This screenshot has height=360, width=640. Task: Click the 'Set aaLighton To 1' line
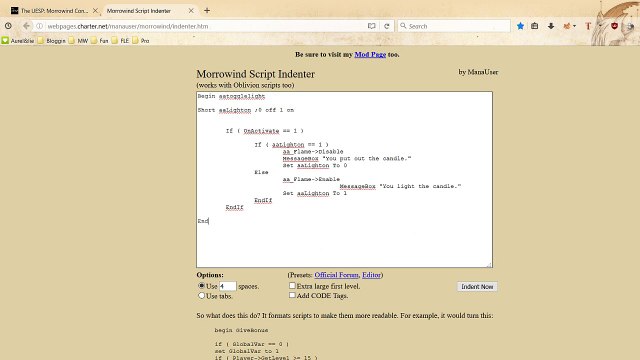pos(315,193)
